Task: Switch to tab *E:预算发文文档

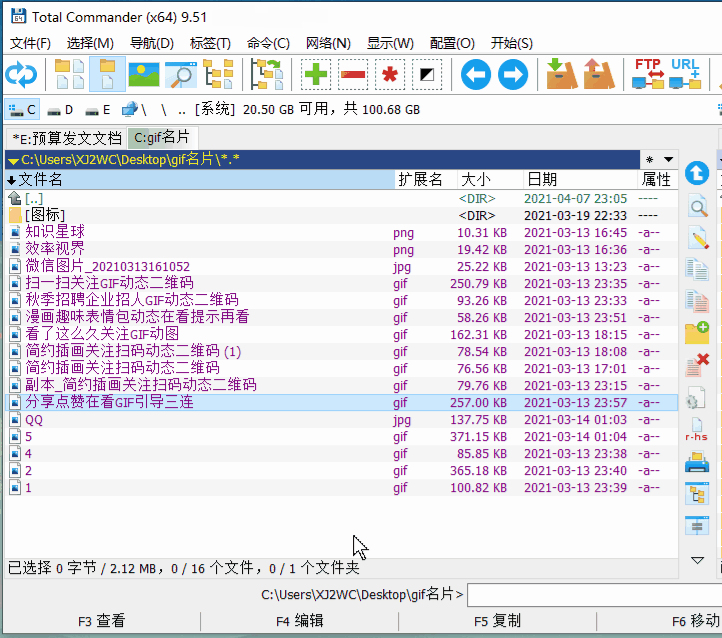Action: (67, 138)
